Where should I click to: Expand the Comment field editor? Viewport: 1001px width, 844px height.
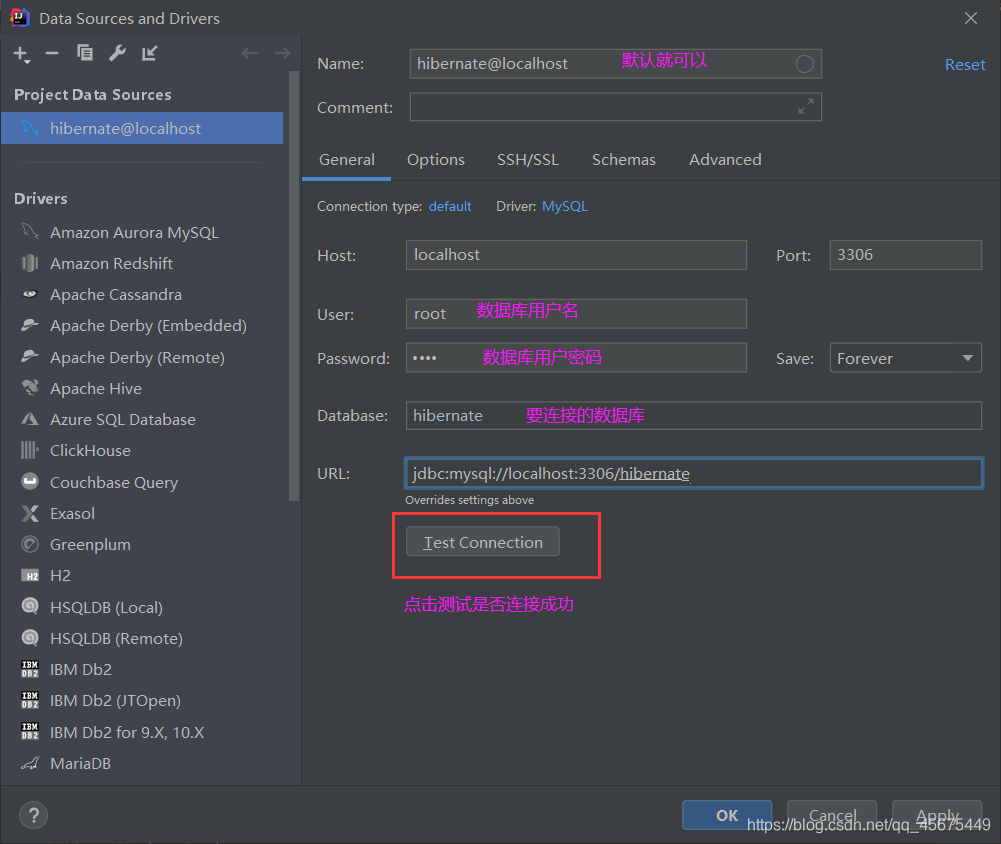click(806, 107)
